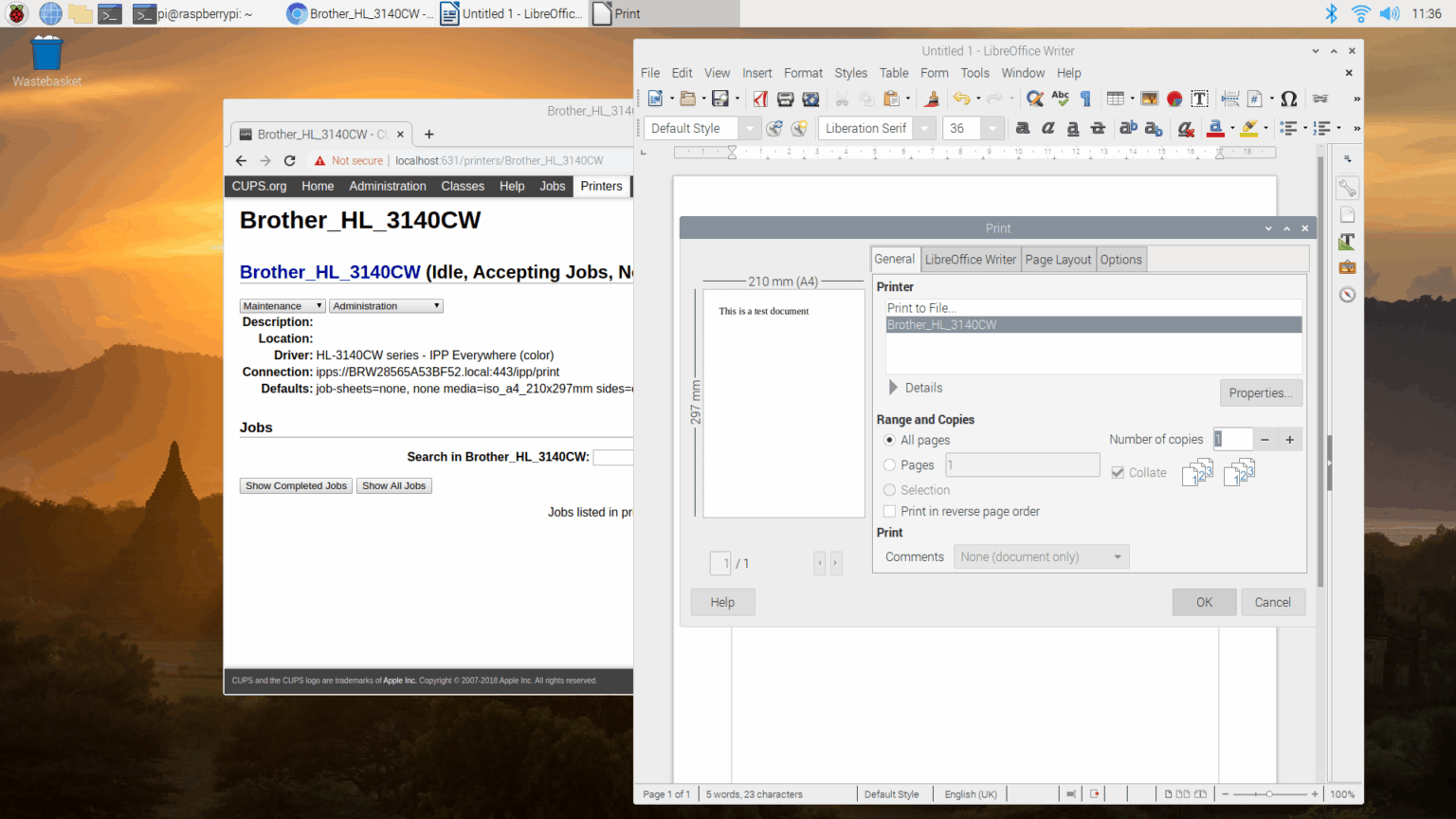
Task: Click the Insert Text Box icon
Action: click(1200, 99)
